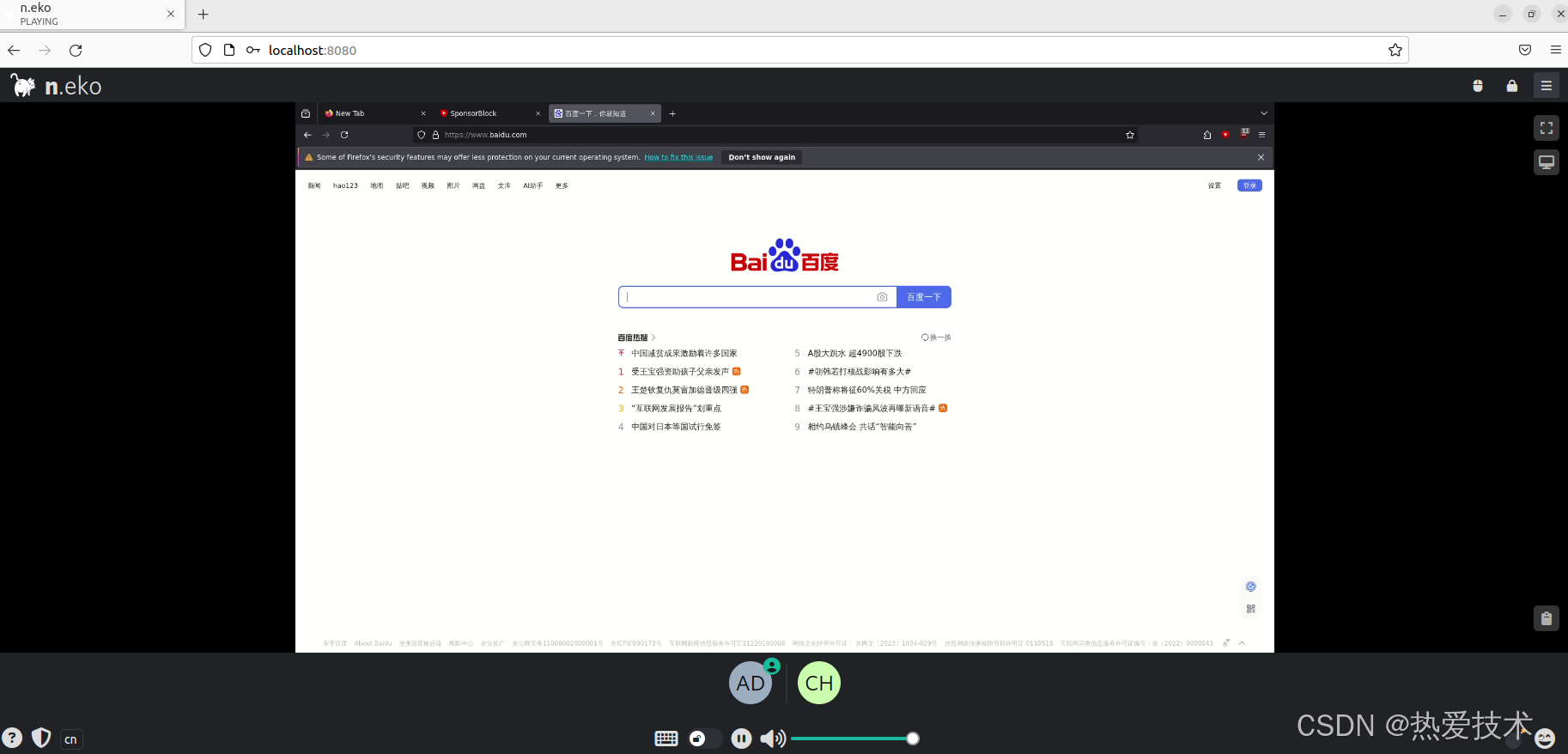Switch to the New Tab tab in remote Firefox
This screenshot has height=754, width=1568.
point(375,113)
